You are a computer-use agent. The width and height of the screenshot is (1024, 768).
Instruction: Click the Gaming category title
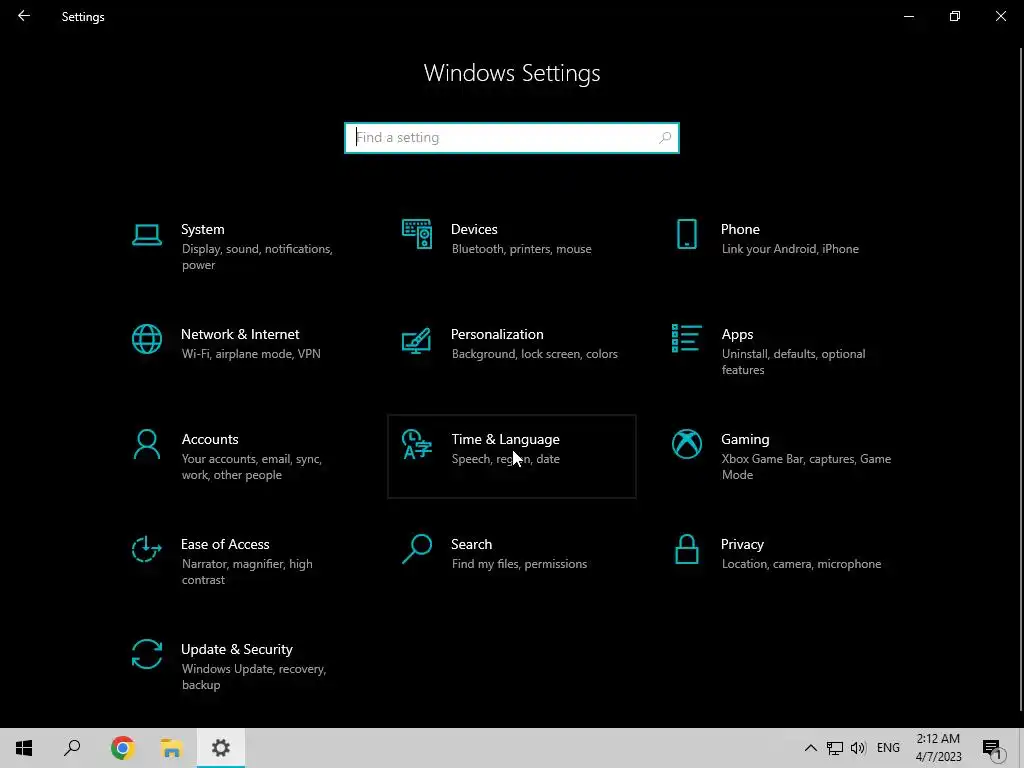pyautogui.click(x=745, y=440)
